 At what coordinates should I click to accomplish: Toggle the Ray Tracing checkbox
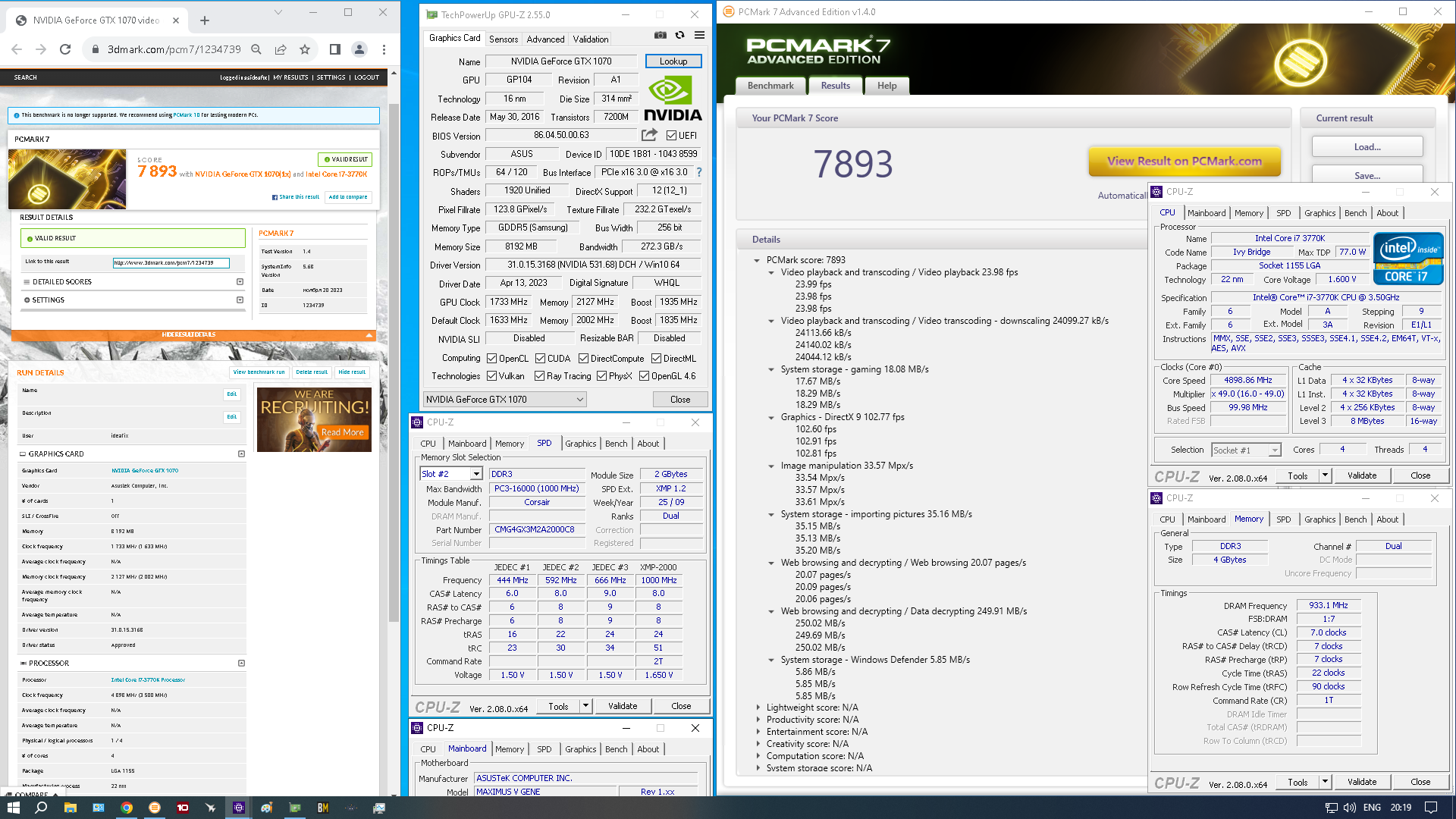click(539, 376)
